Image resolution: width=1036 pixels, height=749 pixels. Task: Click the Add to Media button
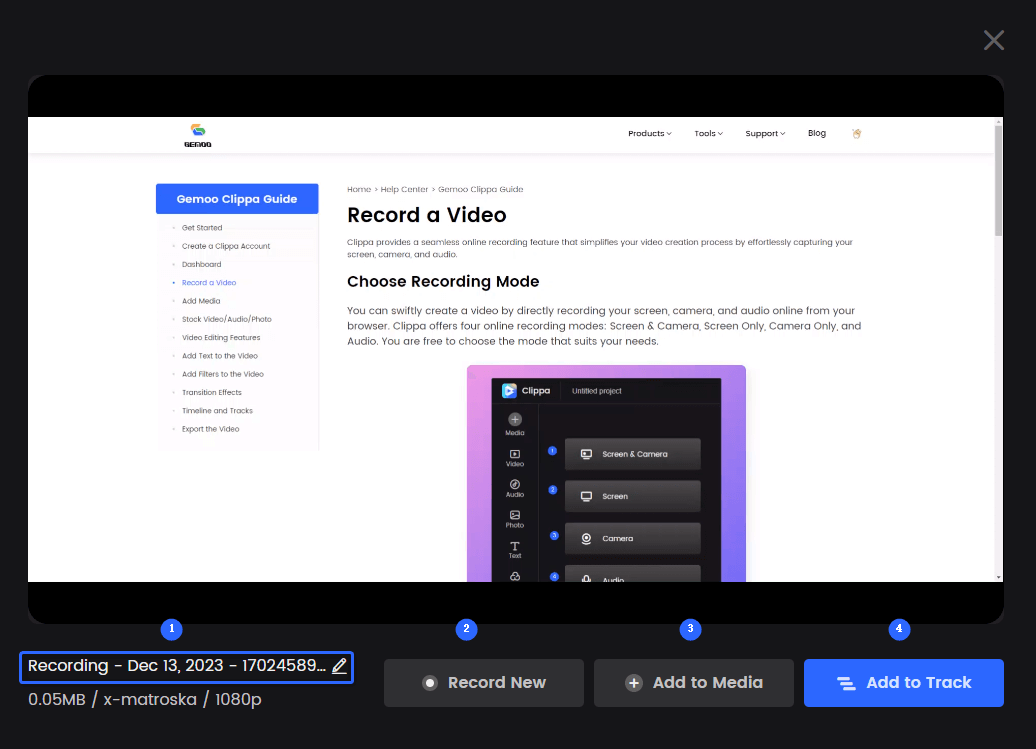(694, 683)
